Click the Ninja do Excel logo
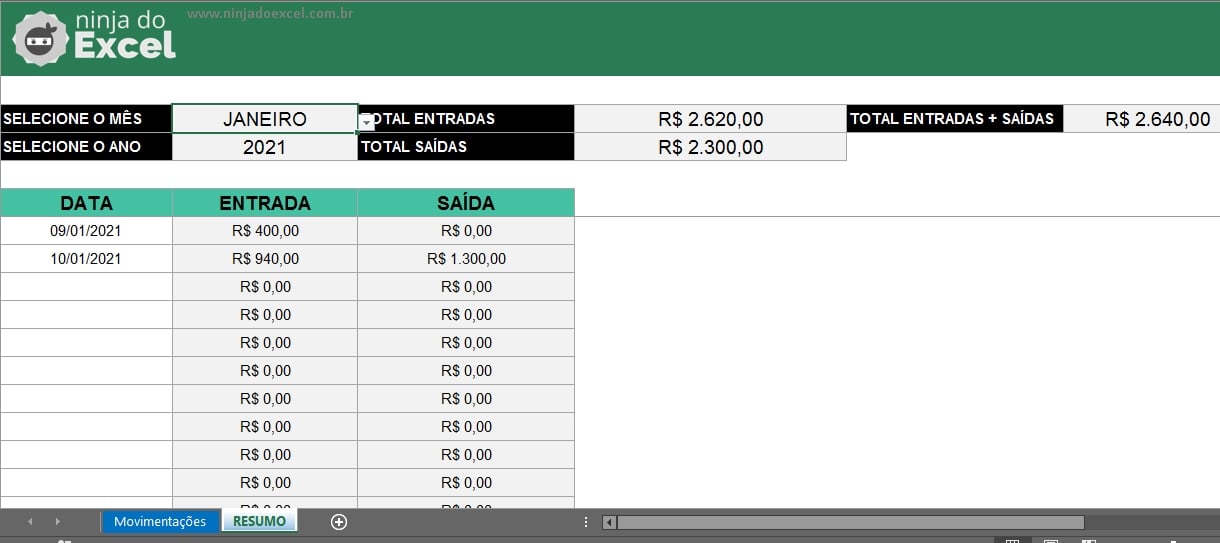This screenshot has height=543, width=1220. tap(94, 38)
